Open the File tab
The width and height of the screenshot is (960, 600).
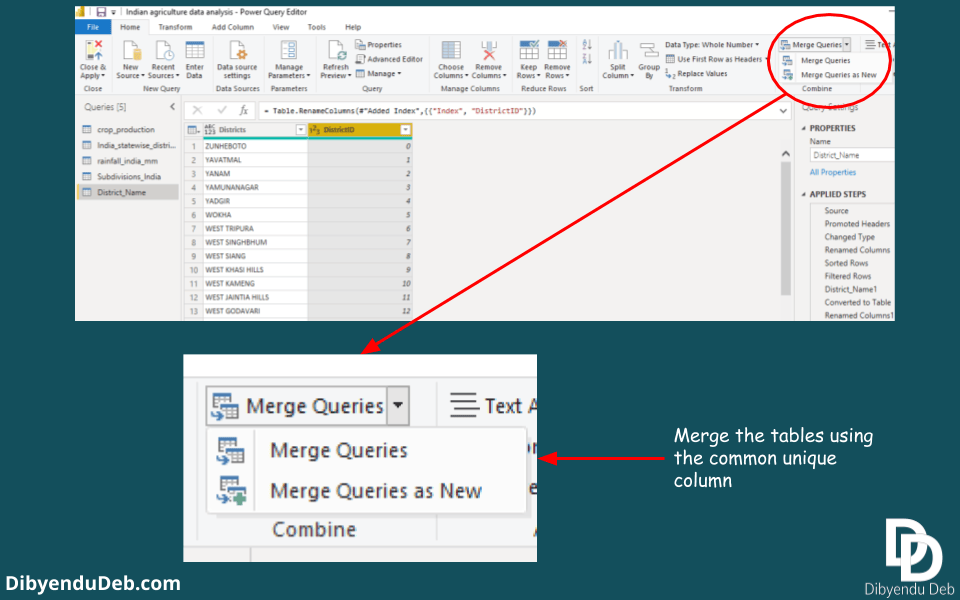click(93, 27)
